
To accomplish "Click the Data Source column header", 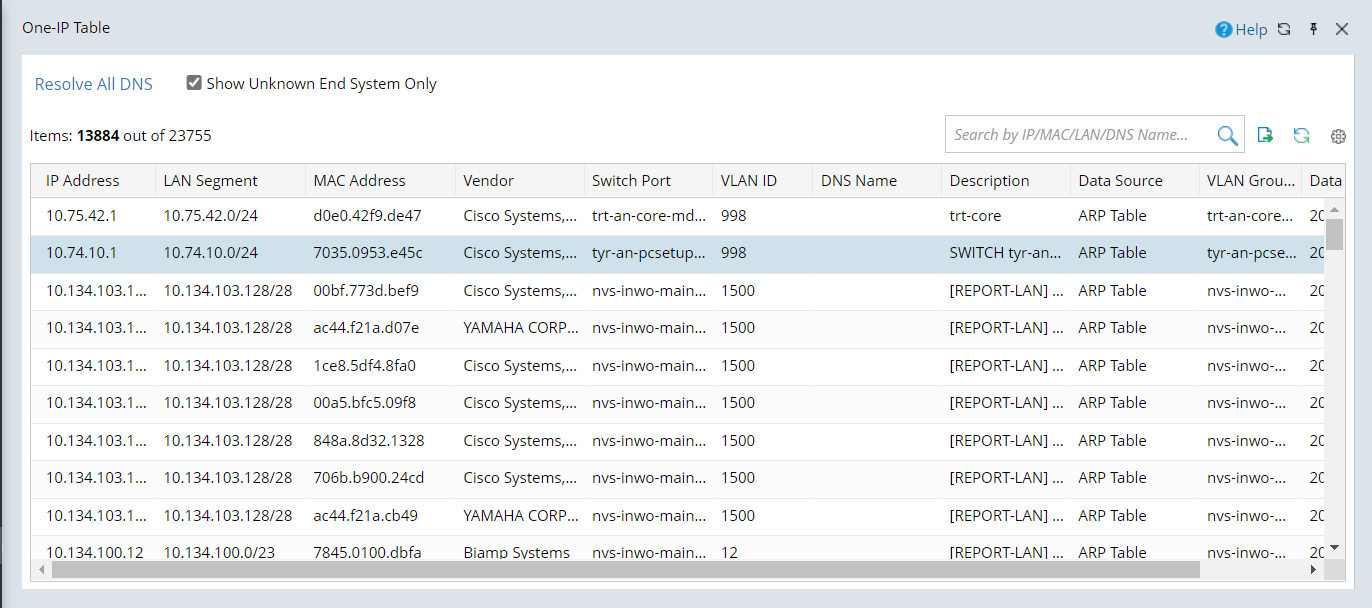I will point(1120,180).
